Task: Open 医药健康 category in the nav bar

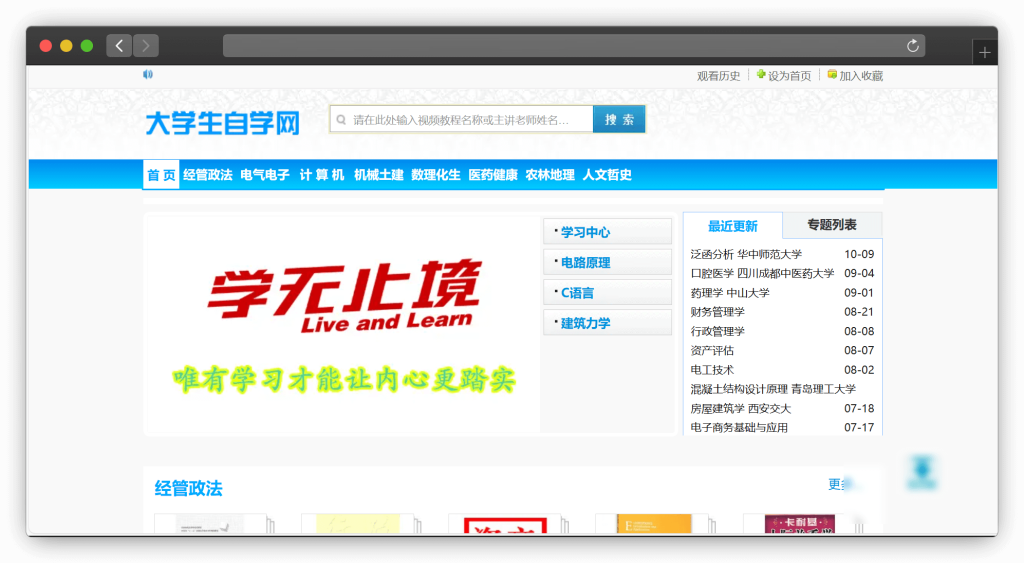Action: [x=493, y=175]
